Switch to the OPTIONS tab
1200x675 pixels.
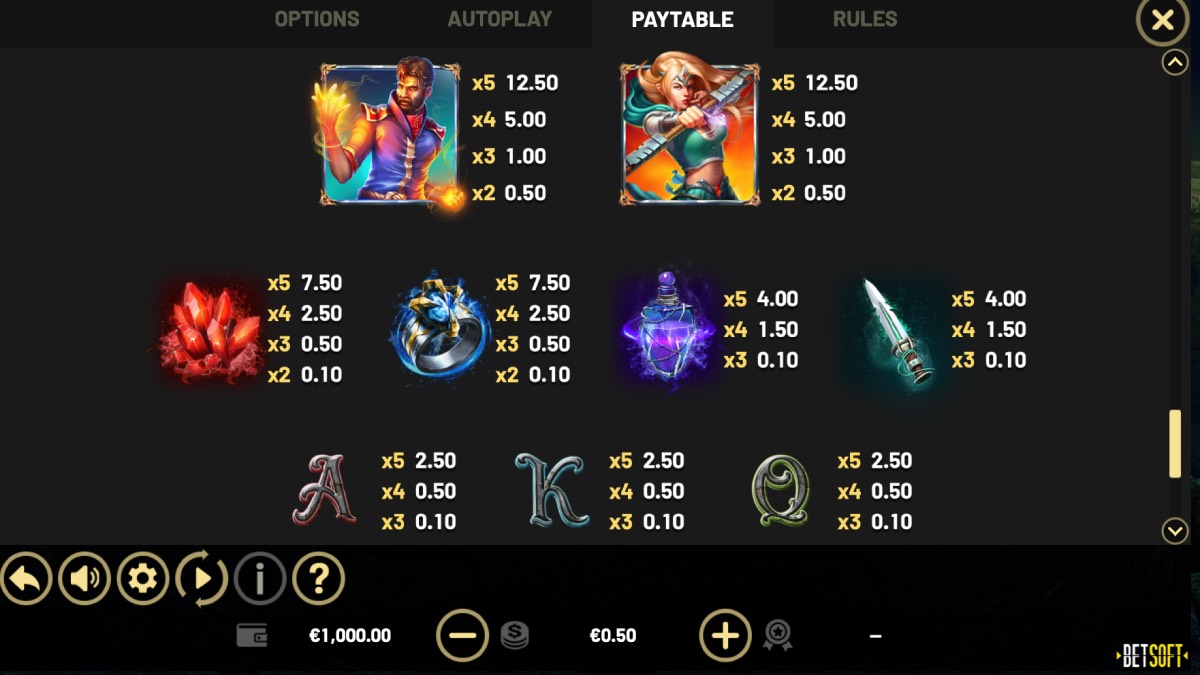click(317, 19)
